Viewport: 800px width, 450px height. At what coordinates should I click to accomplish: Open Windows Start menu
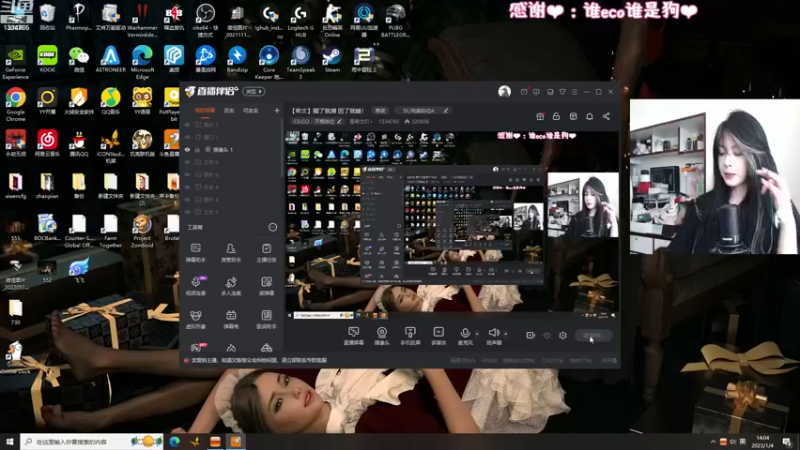coord(9,441)
